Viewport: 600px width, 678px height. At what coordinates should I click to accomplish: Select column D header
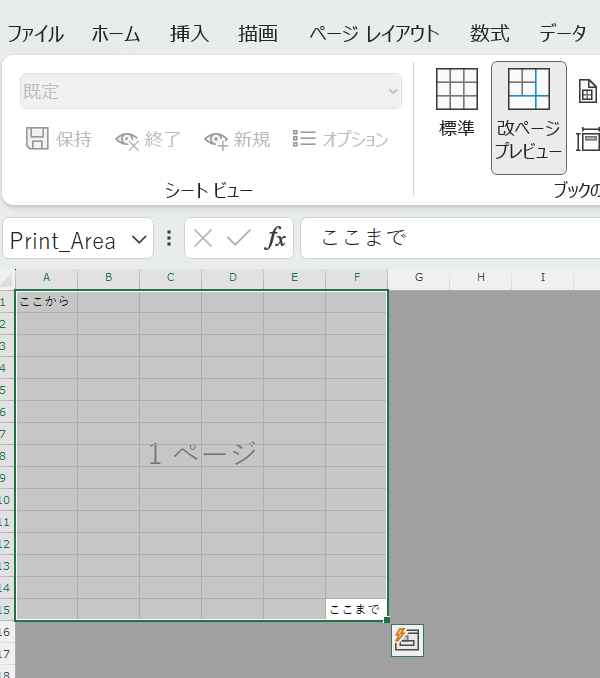pos(232,277)
